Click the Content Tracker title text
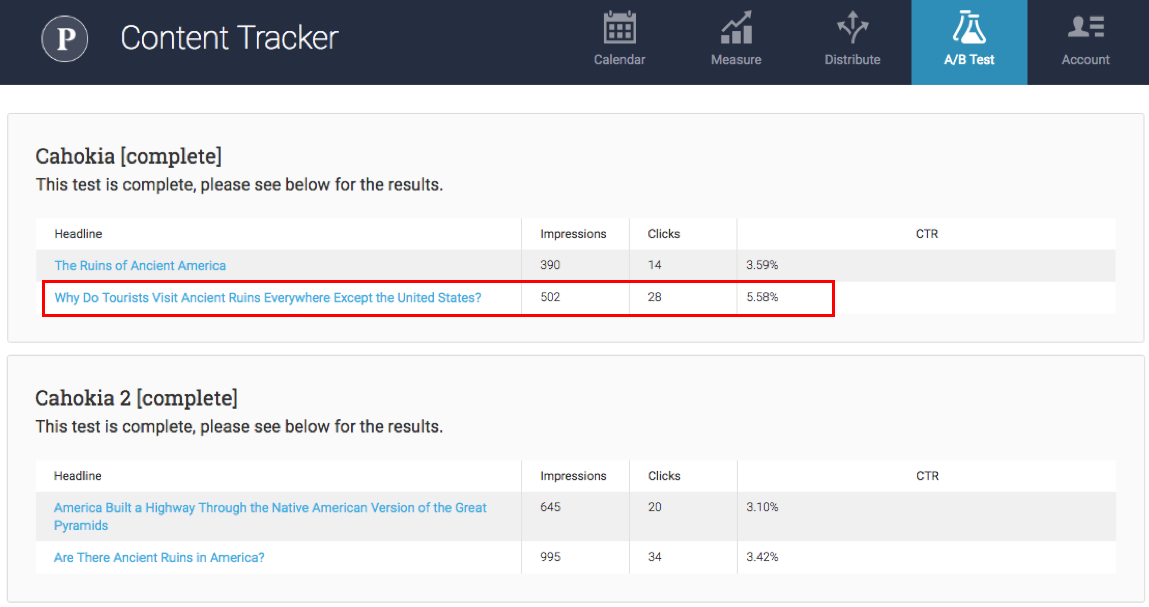1149x607 pixels. pyautogui.click(x=229, y=38)
